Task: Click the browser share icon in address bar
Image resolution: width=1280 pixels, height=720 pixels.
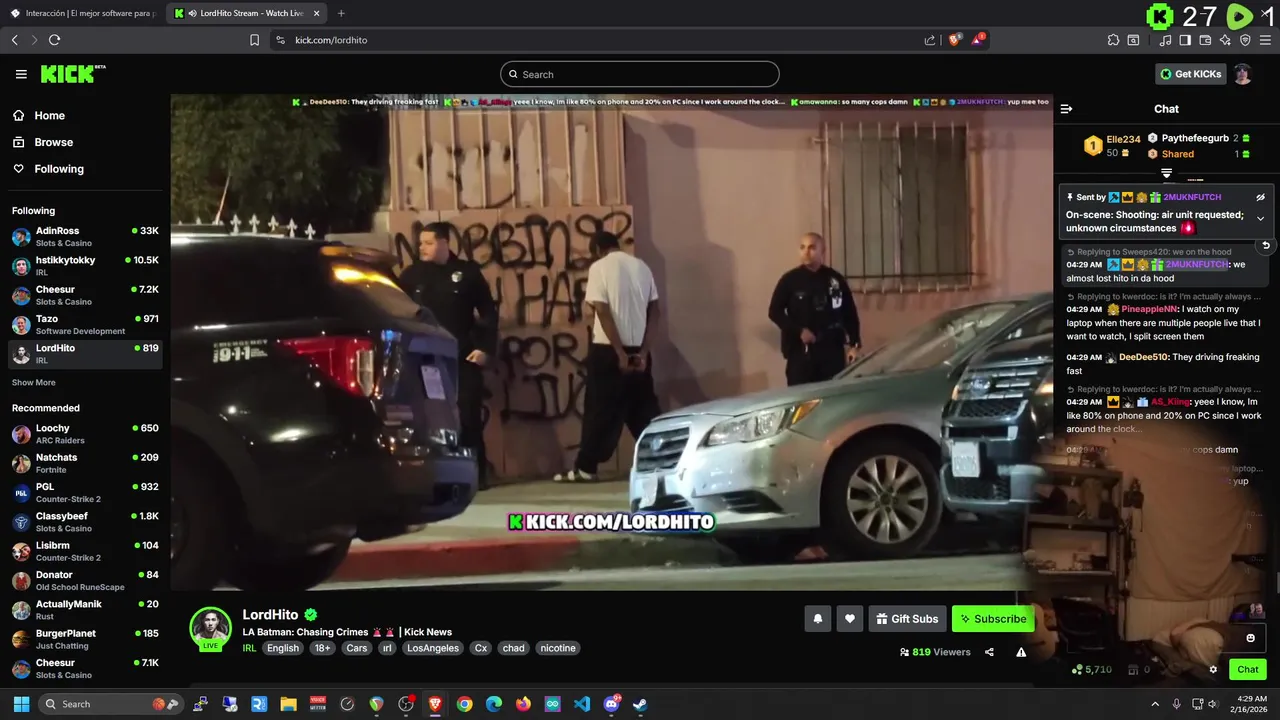Action: coord(930,40)
